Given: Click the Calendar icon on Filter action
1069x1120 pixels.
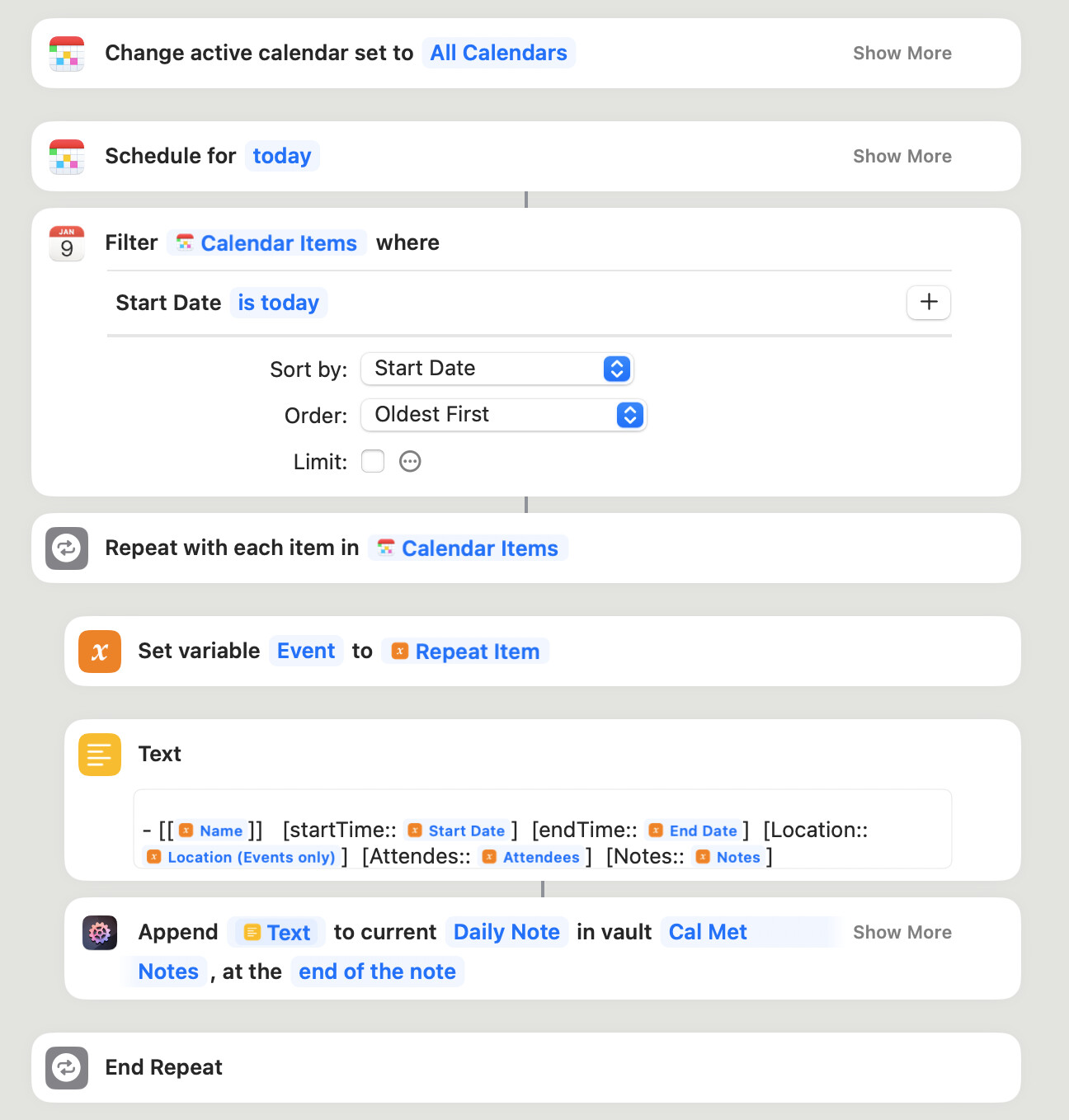Looking at the screenshot, I should point(67,243).
